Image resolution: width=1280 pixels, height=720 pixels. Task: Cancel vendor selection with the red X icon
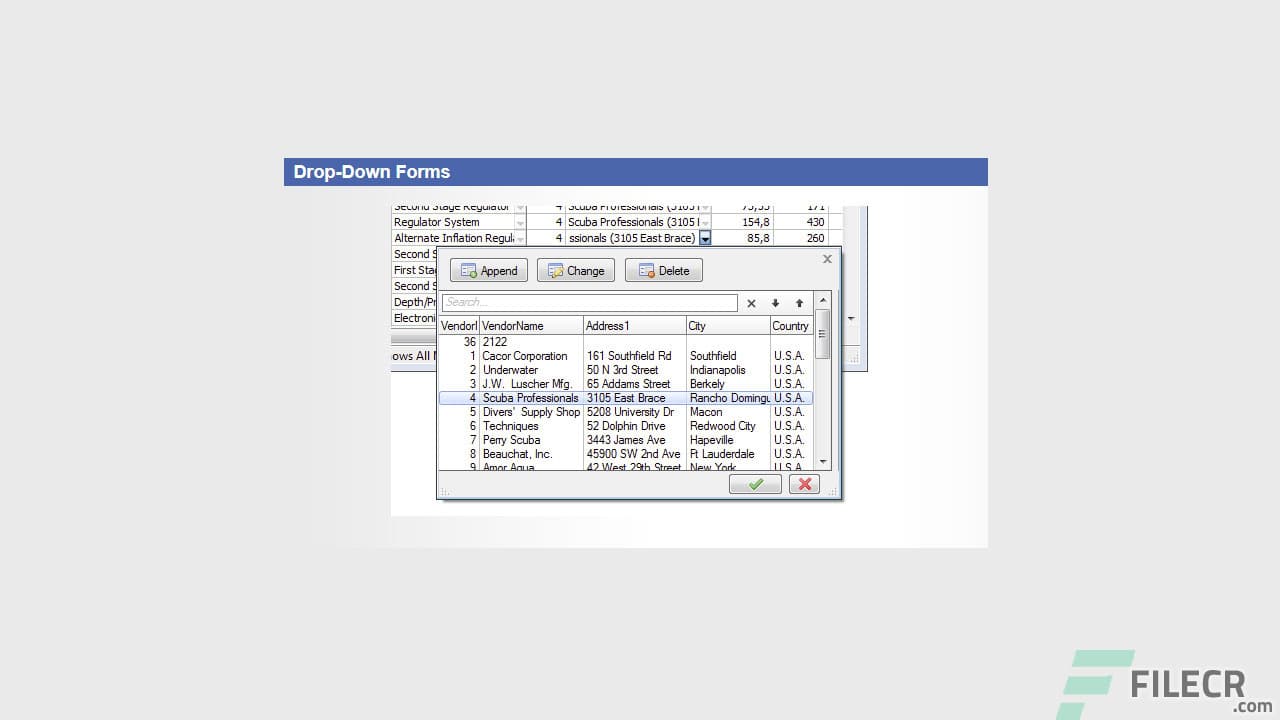point(804,484)
